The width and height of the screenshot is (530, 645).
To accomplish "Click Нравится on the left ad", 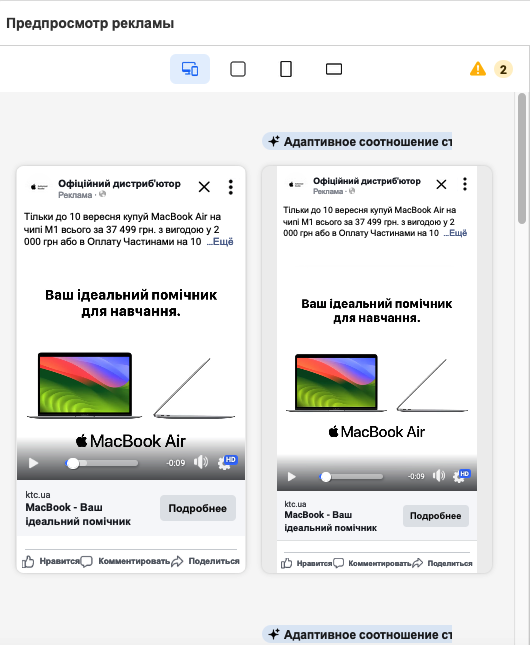I will 50,561.
